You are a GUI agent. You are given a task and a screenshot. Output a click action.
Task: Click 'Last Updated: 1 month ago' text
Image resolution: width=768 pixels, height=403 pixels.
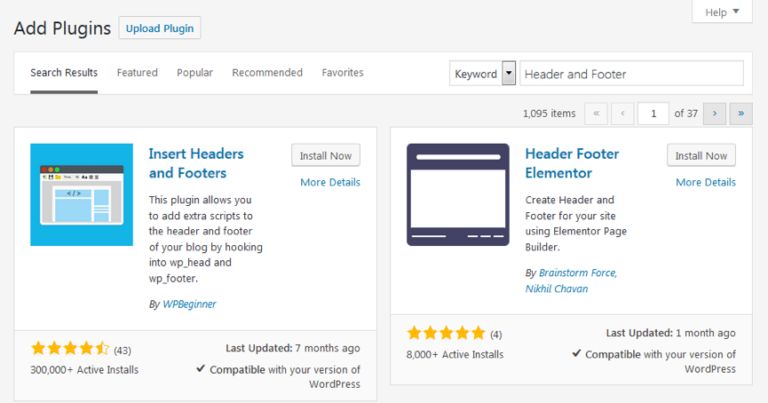(x=671, y=333)
